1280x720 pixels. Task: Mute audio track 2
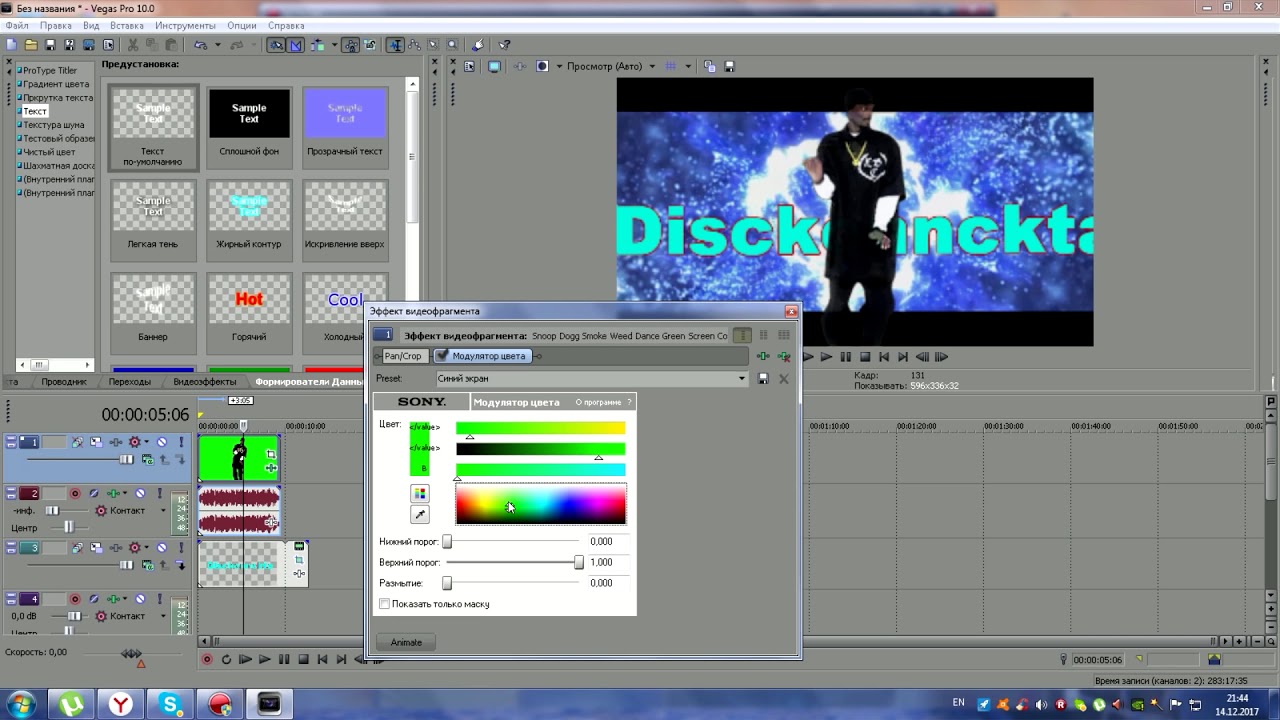click(x=140, y=493)
